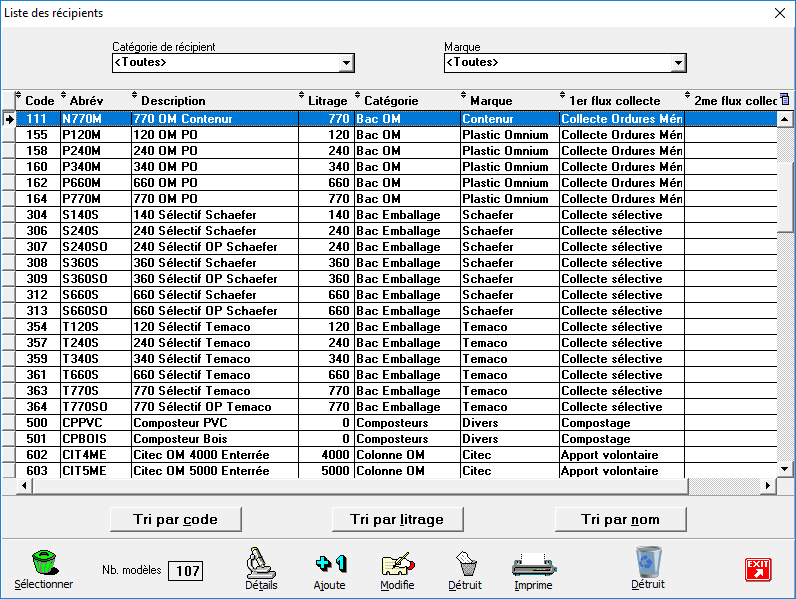Select '660 Sélectif Temaco' description
Screen dimensions: 796x599
click(x=215, y=375)
